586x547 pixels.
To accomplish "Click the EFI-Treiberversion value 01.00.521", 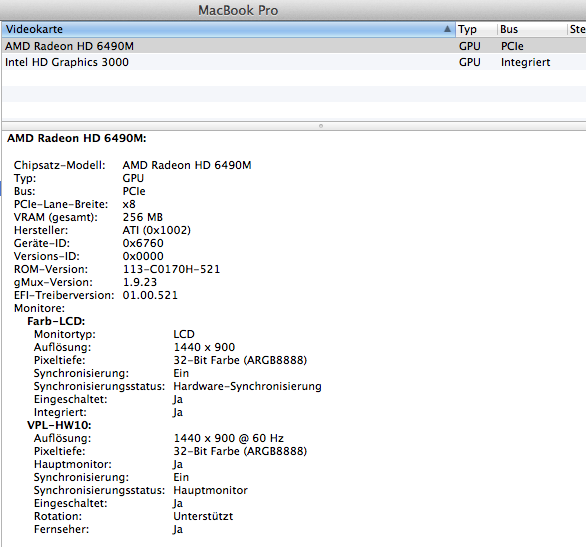I will pyautogui.click(x=150, y=295).
